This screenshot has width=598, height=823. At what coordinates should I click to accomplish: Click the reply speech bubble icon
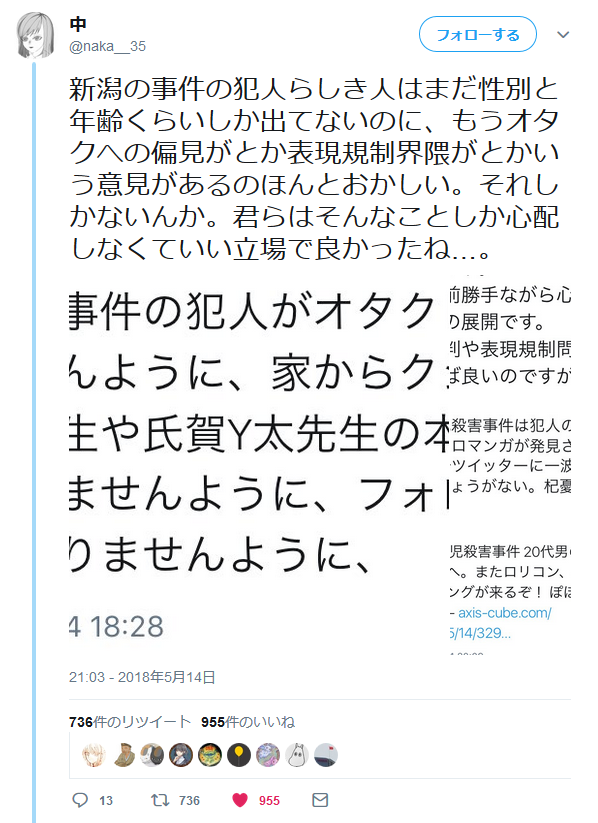coord(80,800)
